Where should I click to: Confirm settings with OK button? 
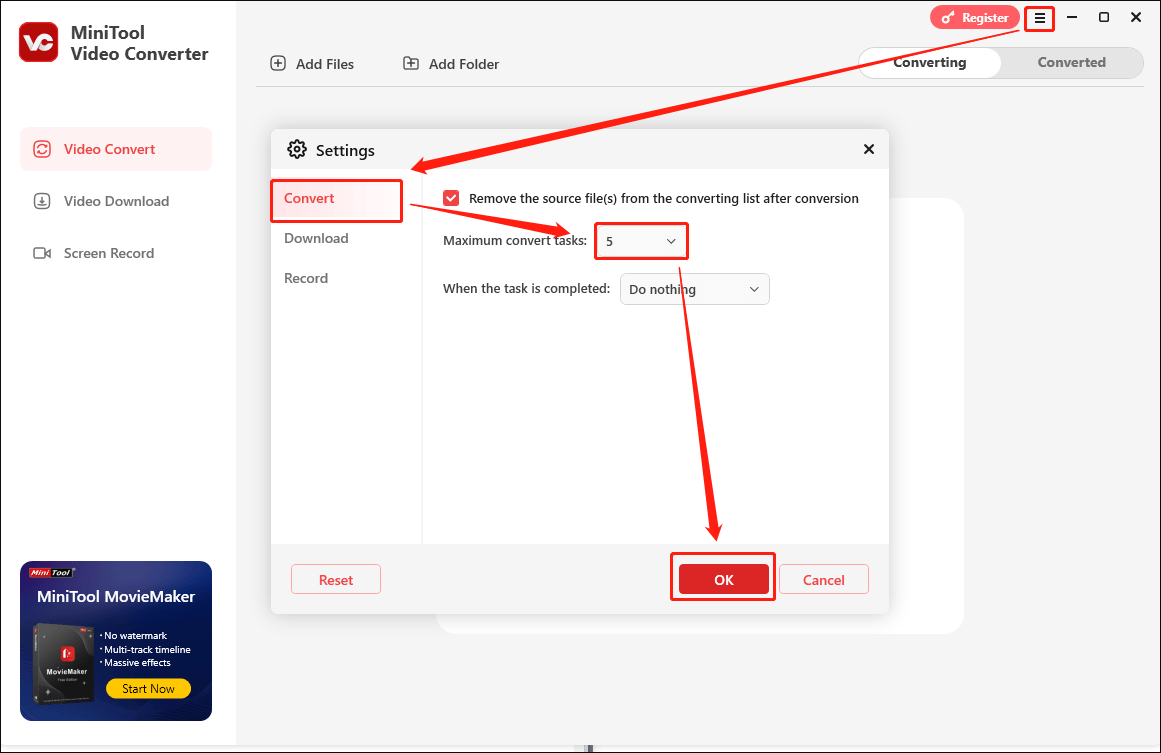[x=723, y=580]
